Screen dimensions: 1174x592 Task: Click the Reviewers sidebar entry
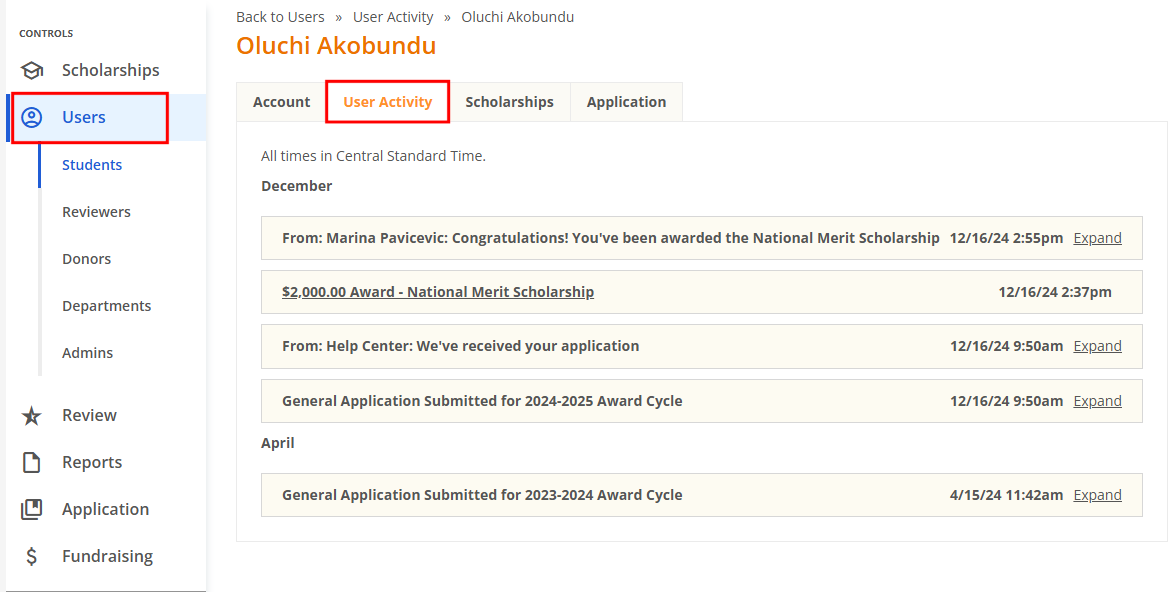point(96,211)
